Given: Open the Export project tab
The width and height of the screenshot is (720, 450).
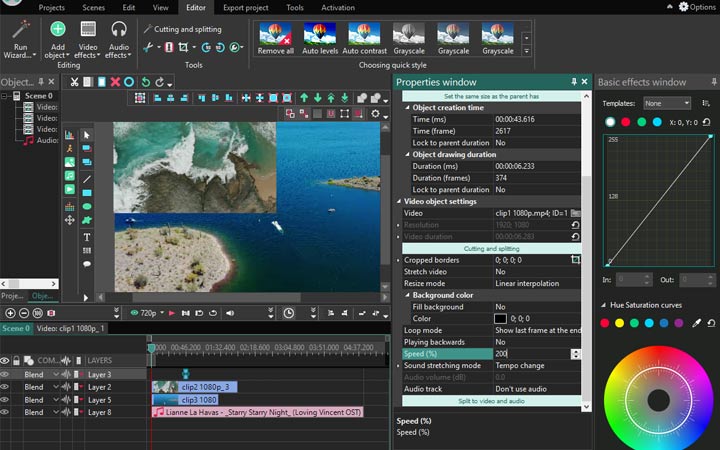Looking at the screenshot, I should [245, 7].
